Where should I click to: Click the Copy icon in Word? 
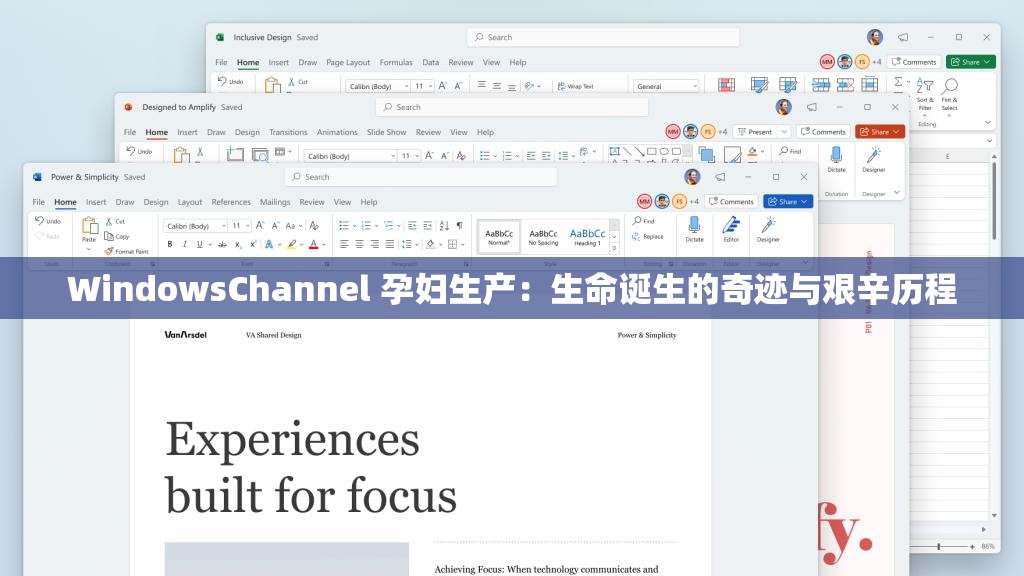click(112, 234)
